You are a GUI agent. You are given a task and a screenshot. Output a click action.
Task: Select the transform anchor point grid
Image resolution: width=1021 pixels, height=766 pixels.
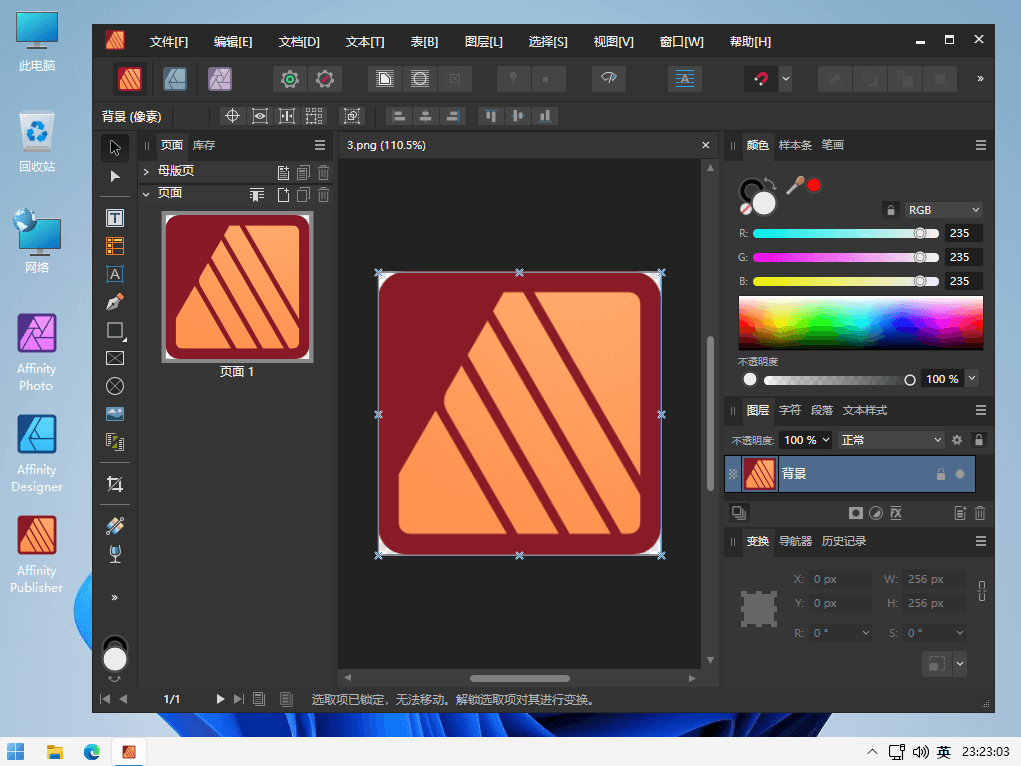click(759, 609)
